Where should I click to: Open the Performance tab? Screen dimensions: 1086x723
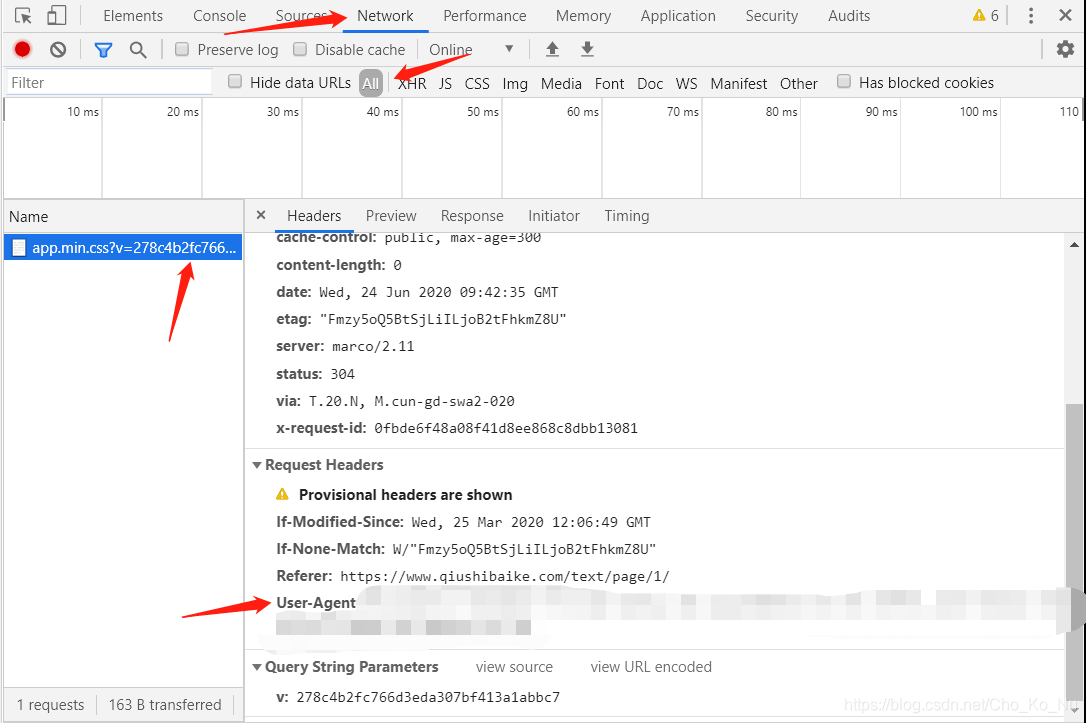485,16
